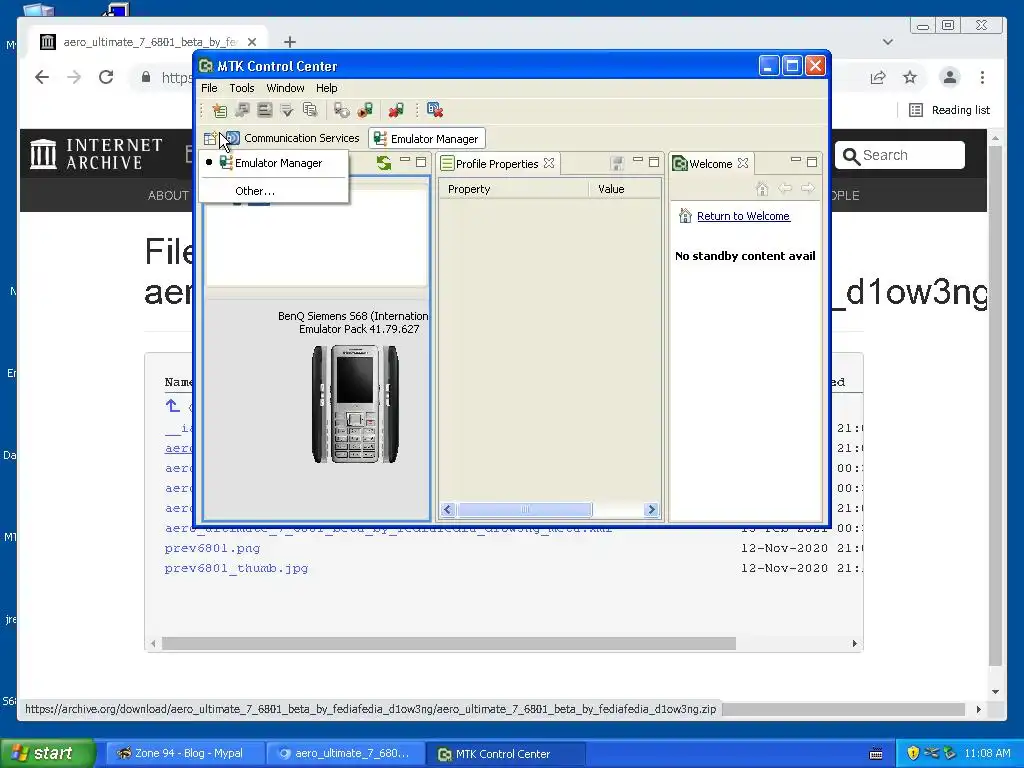Minimize the Welcome panel
The width and height of the screenshot is (1024, 768).
coord(795,161)
